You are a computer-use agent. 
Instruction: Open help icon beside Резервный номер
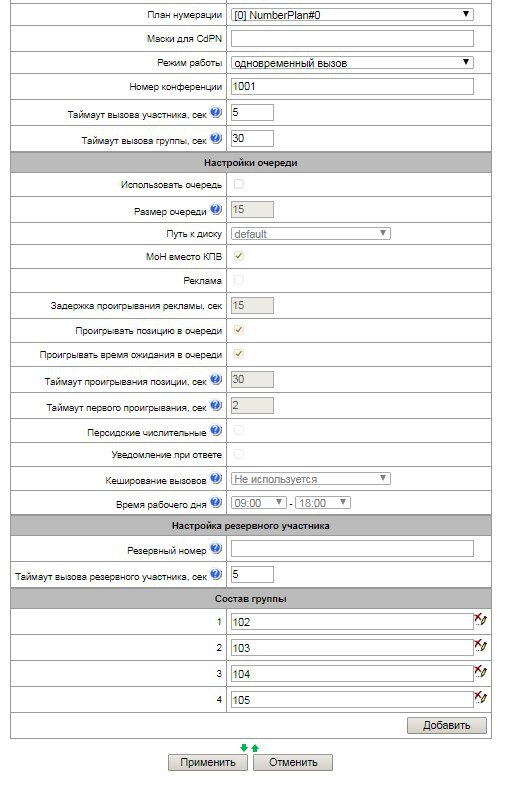pos(216,548)
